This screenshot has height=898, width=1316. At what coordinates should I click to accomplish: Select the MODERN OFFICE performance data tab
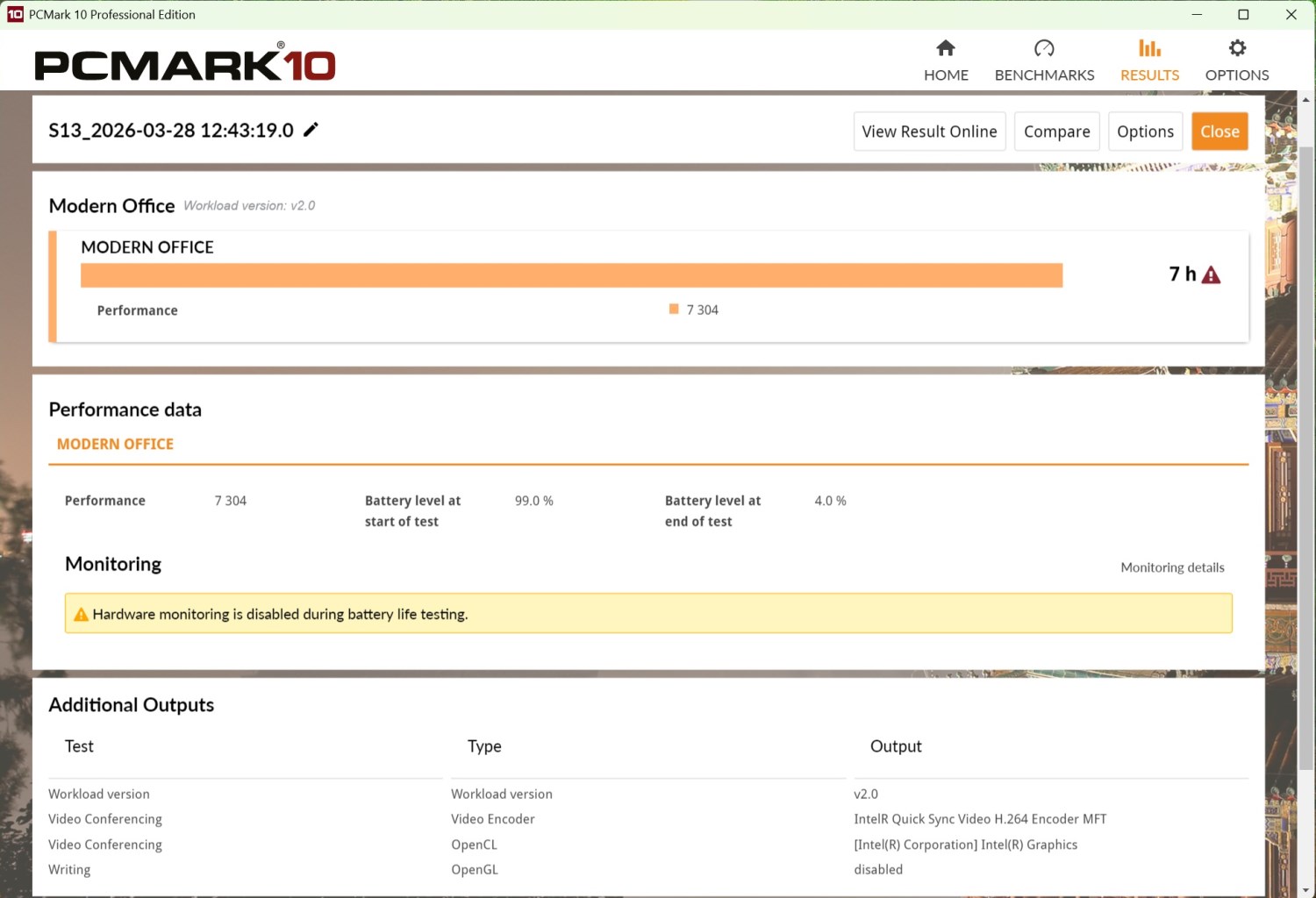115,445
